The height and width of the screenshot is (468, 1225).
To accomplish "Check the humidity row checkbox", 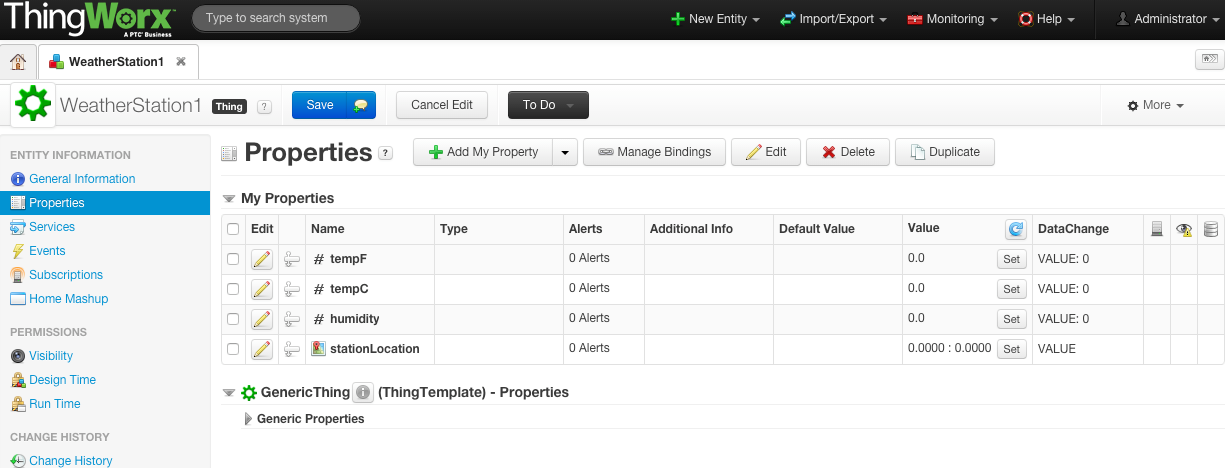I will (x=233, y=319).
